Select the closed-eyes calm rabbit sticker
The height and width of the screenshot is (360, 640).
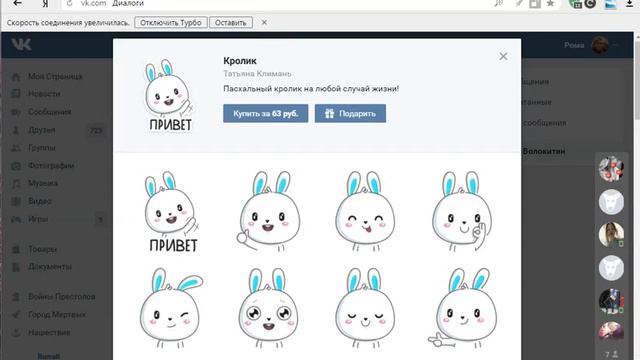click(x=365, y=308)
